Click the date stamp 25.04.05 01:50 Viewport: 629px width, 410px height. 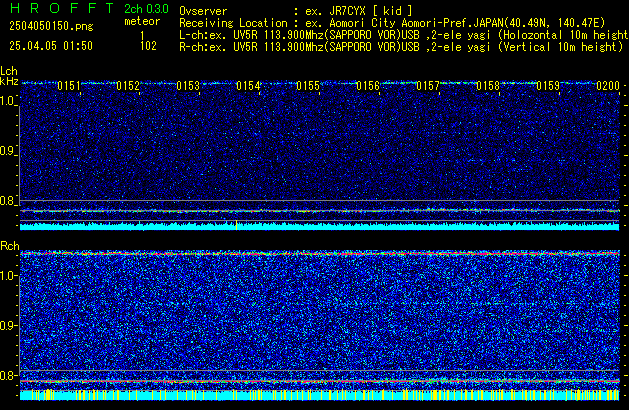(x=51, y=46)
